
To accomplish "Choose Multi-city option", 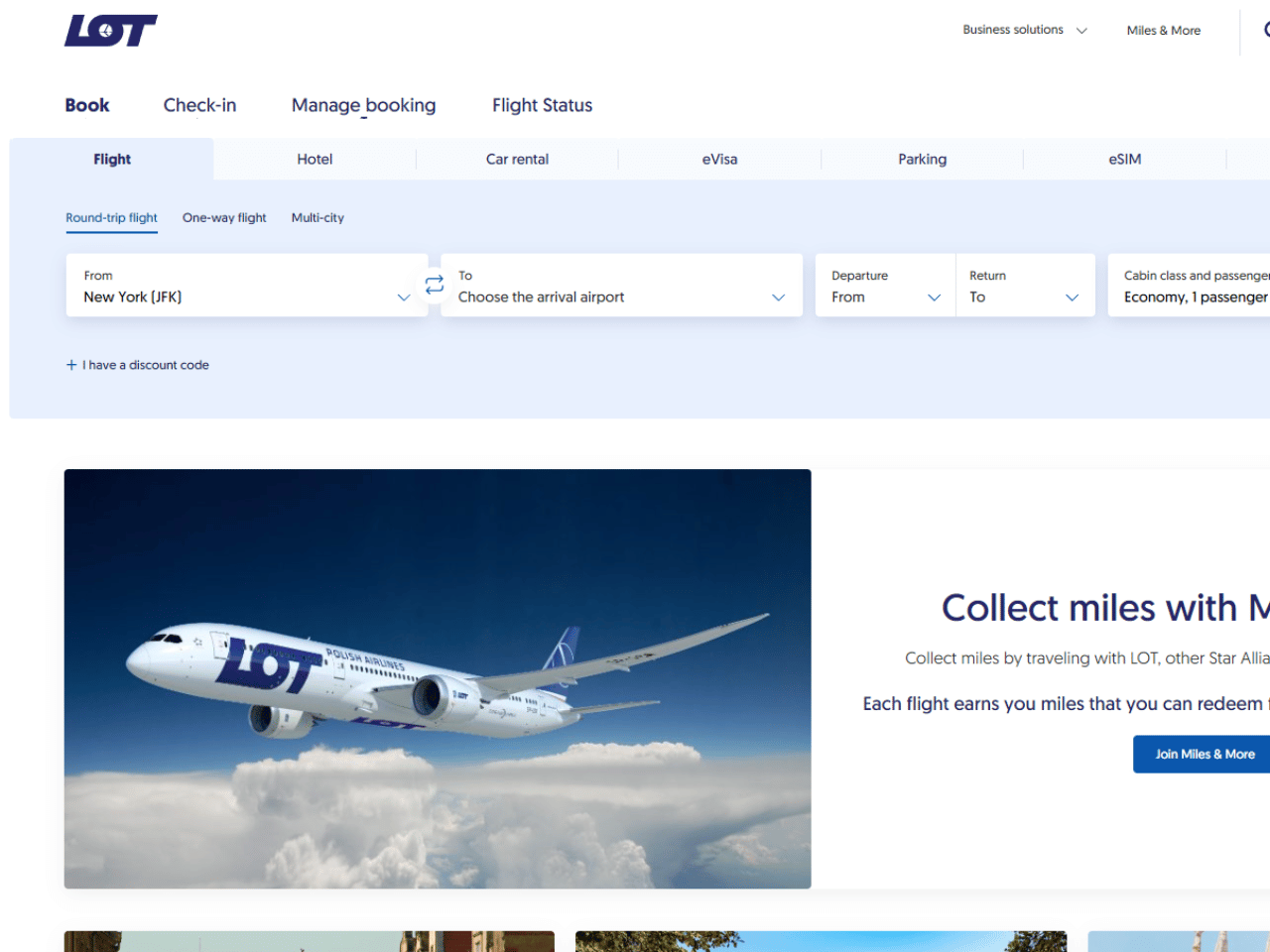I will (x=317, y=218).
